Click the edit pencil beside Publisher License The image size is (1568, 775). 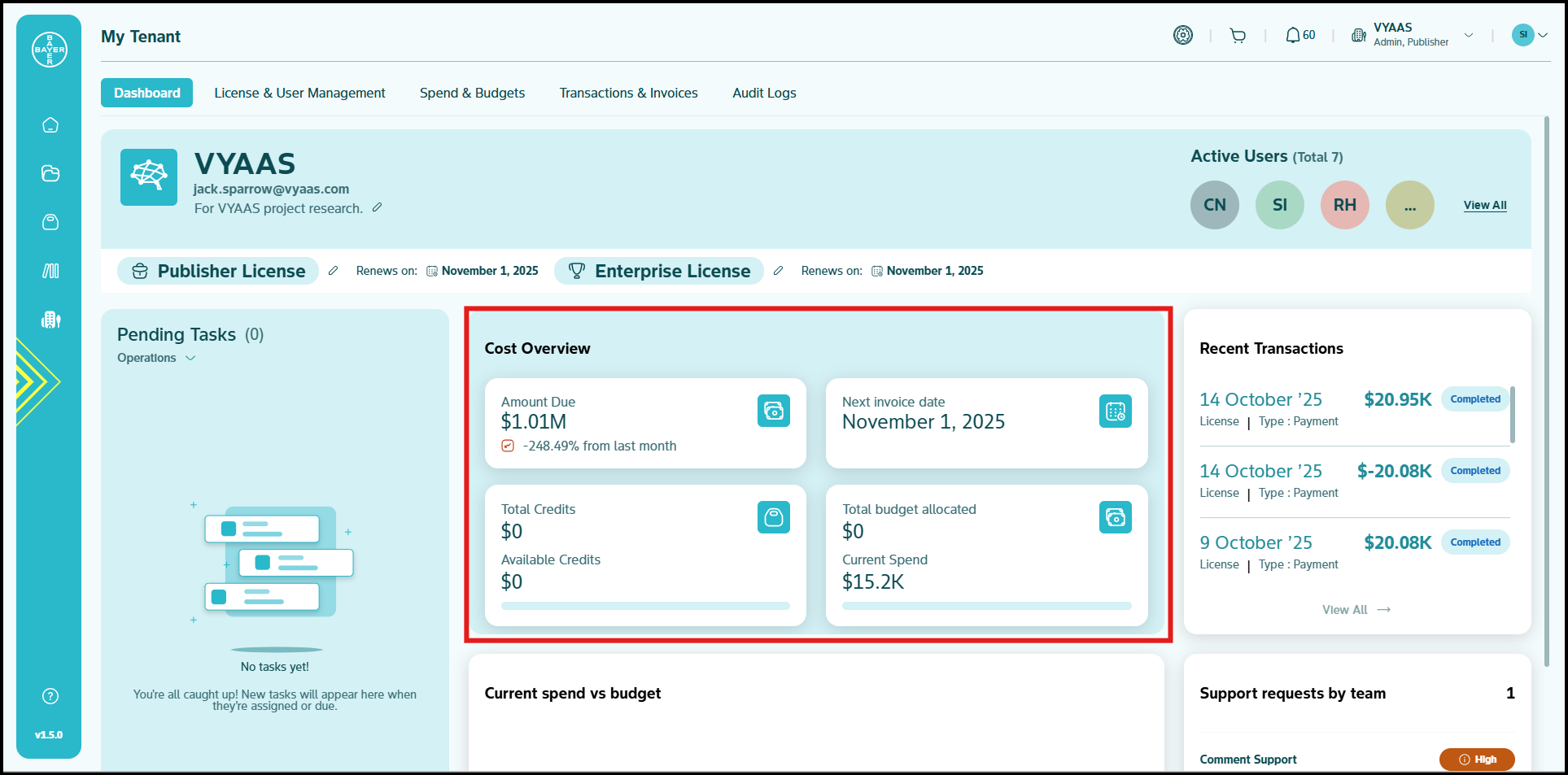tap(333, 271)
